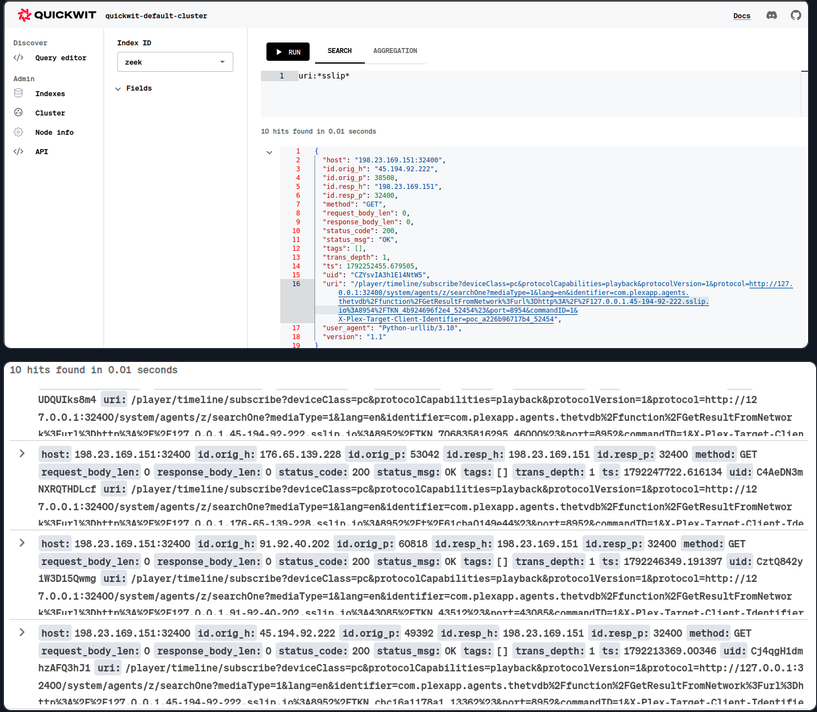Open the uri hyperlink in JSON result
Screen dimensions: 817x712
click(565, 301)
